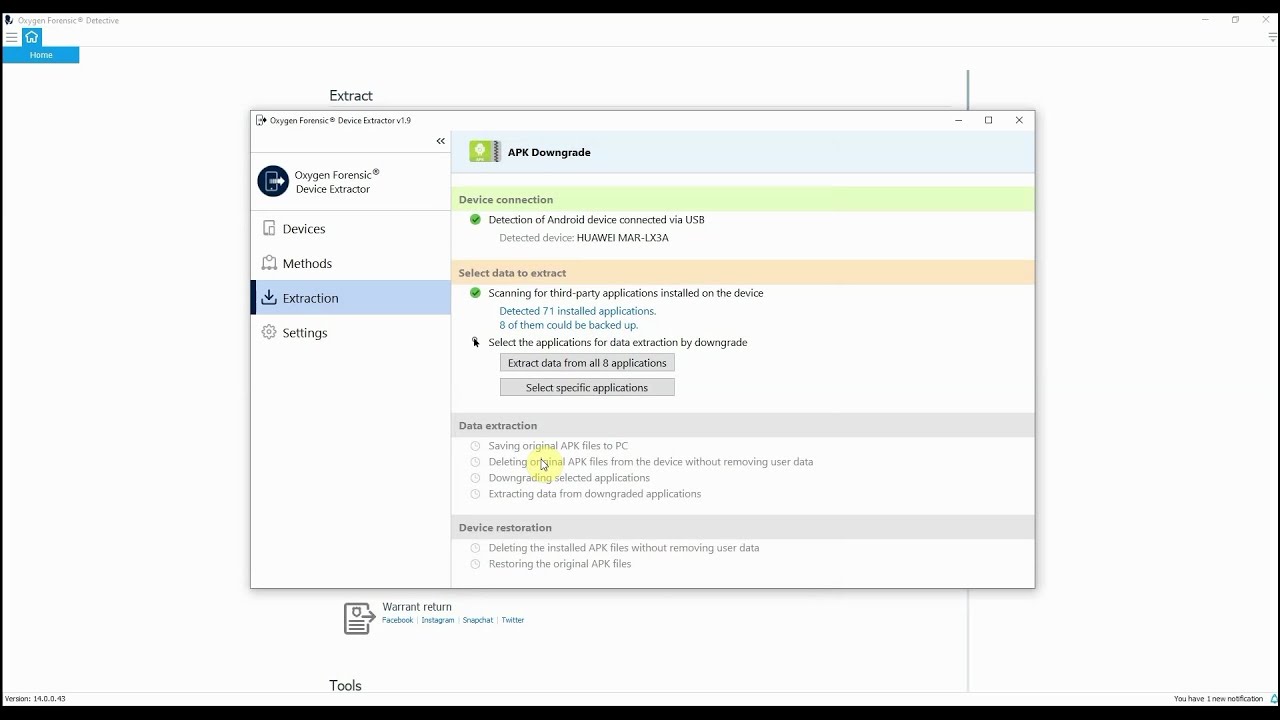Open the Twitter warrant return link

513,620
